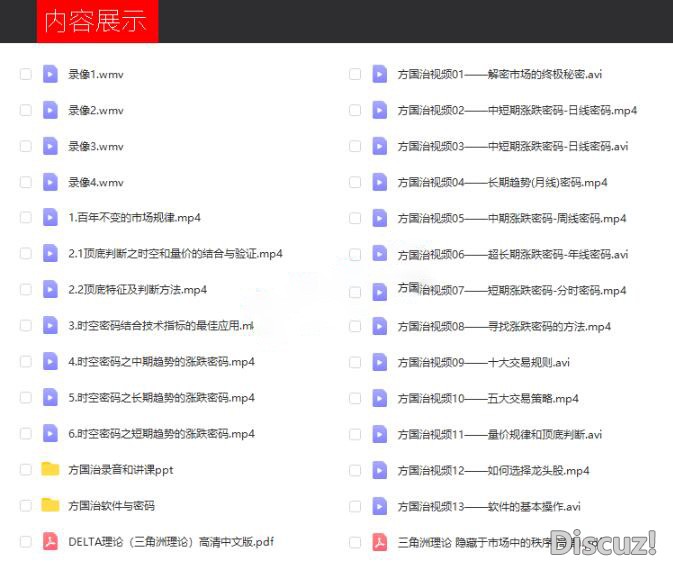
Task: Click video icon for 方国治视频01 解密市场的终极秘密.avi
Action: coord(379,74)
